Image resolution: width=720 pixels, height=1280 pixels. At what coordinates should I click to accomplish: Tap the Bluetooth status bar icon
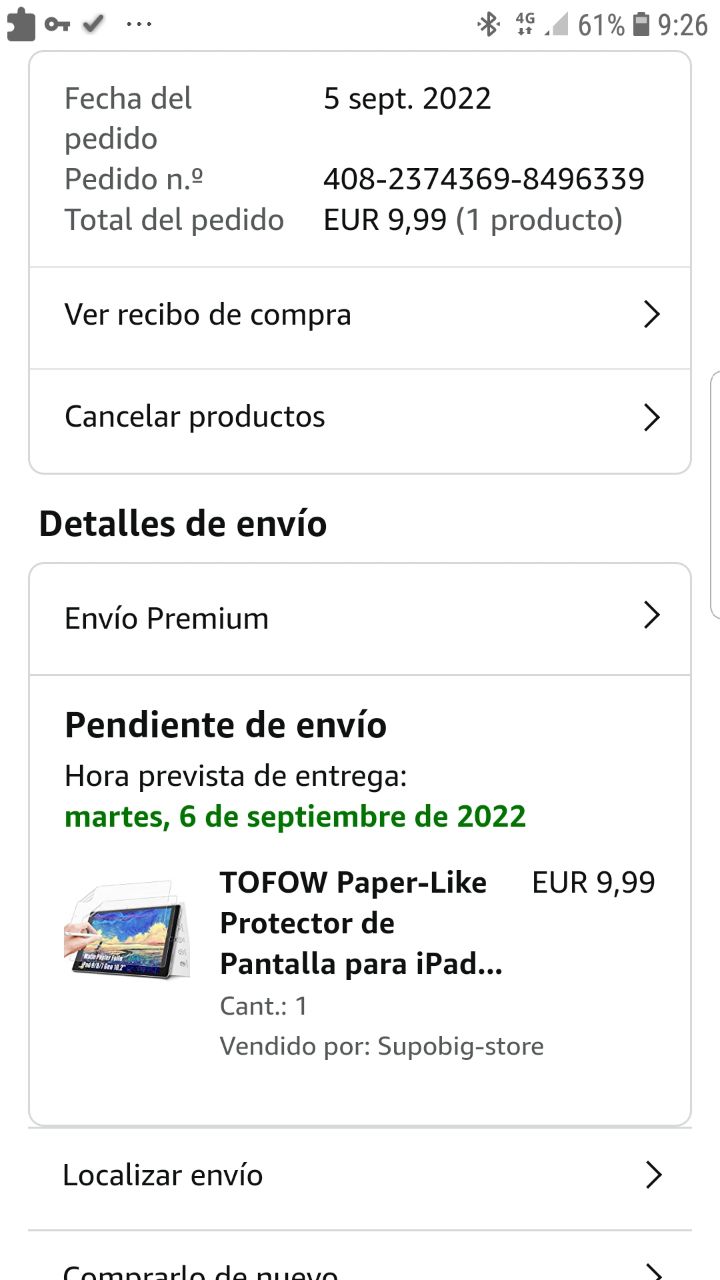(x=488, y=24)
